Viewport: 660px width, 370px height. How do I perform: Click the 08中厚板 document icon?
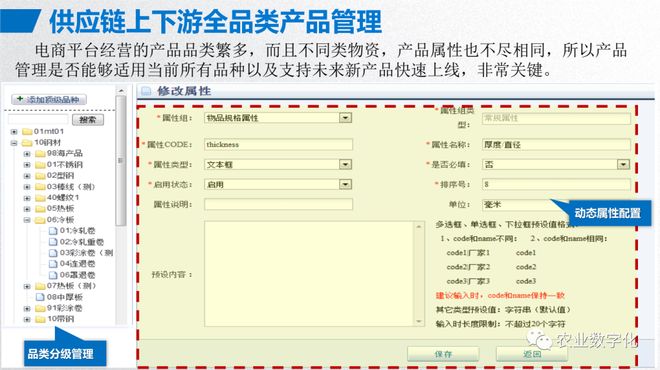point(40,297)
